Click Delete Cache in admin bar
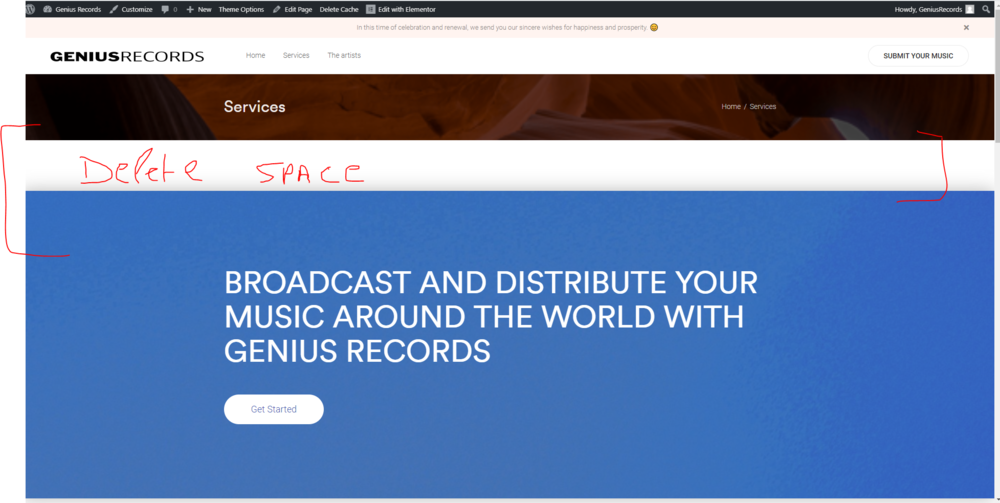Screen dimensions: 1000x503 (339, 10)
